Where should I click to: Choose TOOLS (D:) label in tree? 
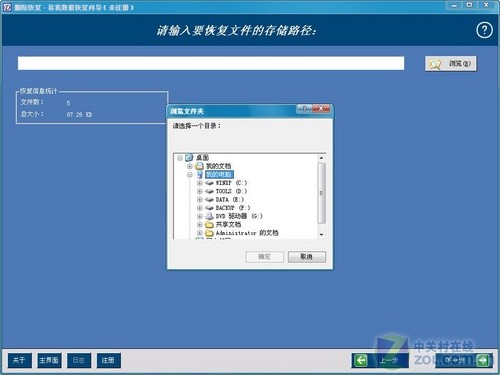pyautogui.click(x=231, y=191)
